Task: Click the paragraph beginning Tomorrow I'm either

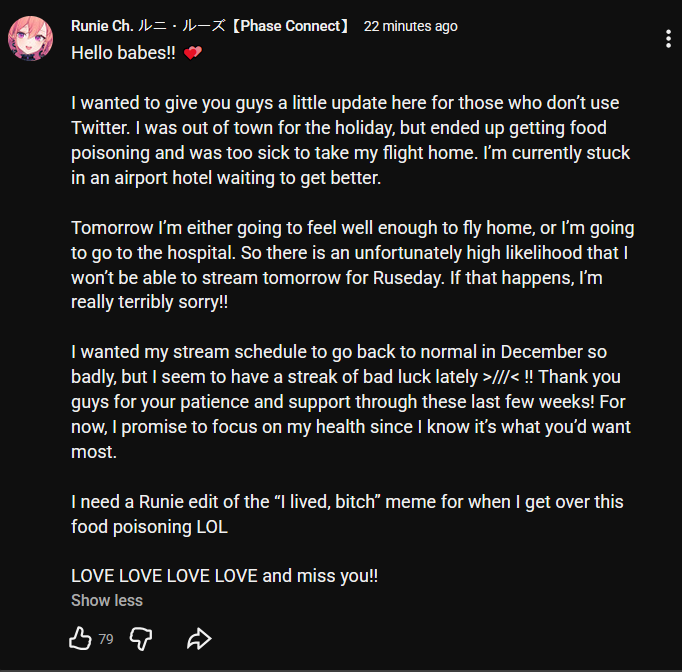Action: click(x=353, y=265)
